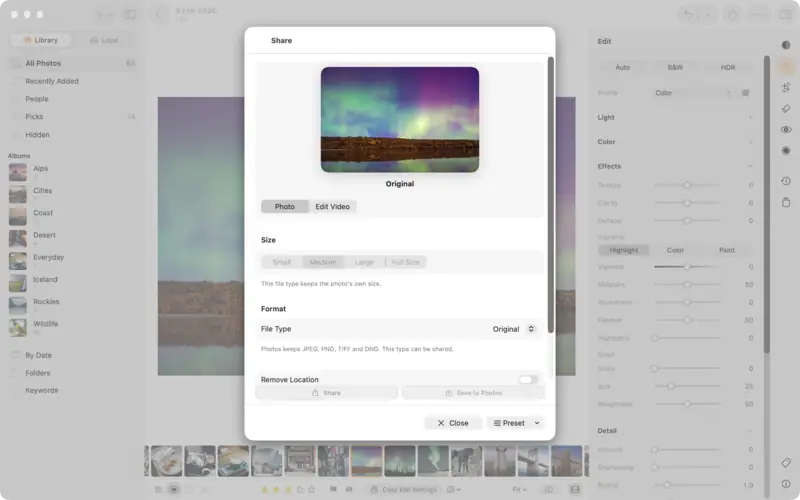Toggle the Remove Location switch
Screen dimensions: 800x500
528,380
